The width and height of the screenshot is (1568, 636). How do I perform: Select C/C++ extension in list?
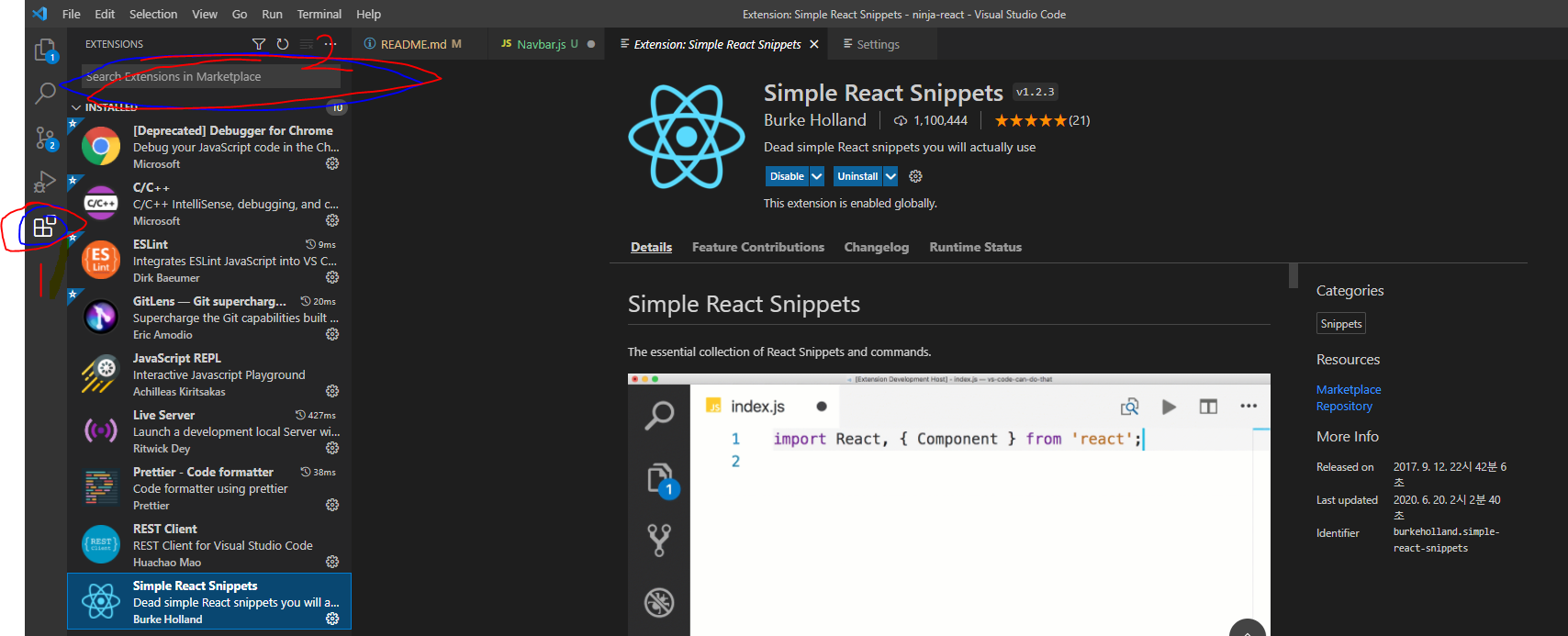(209, 204)
